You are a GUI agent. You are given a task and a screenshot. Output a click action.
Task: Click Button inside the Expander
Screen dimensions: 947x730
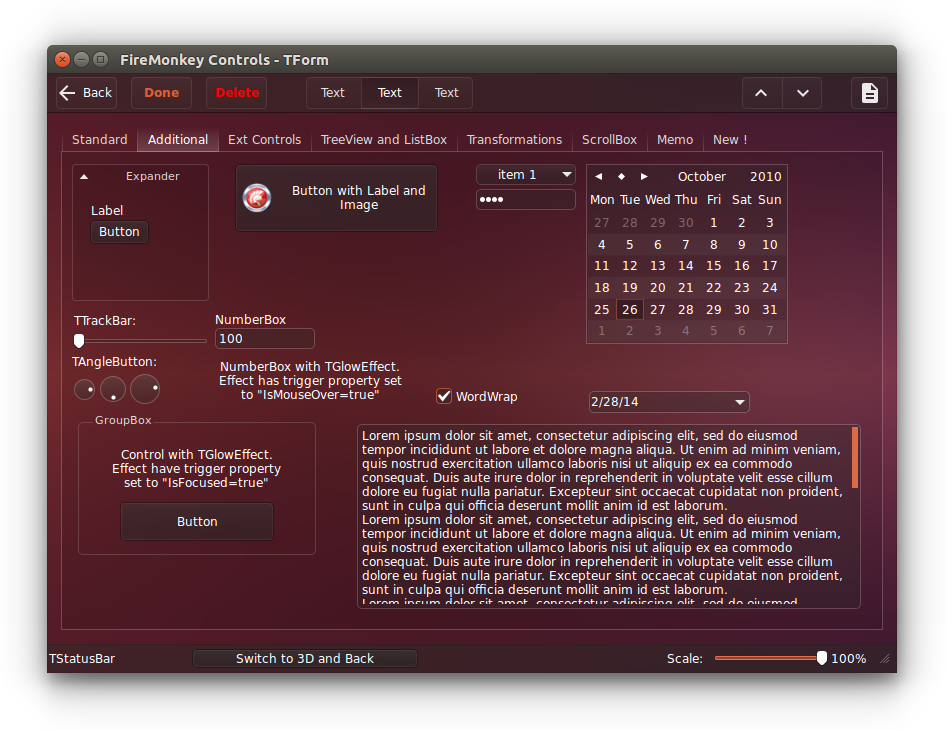[119, 232]
